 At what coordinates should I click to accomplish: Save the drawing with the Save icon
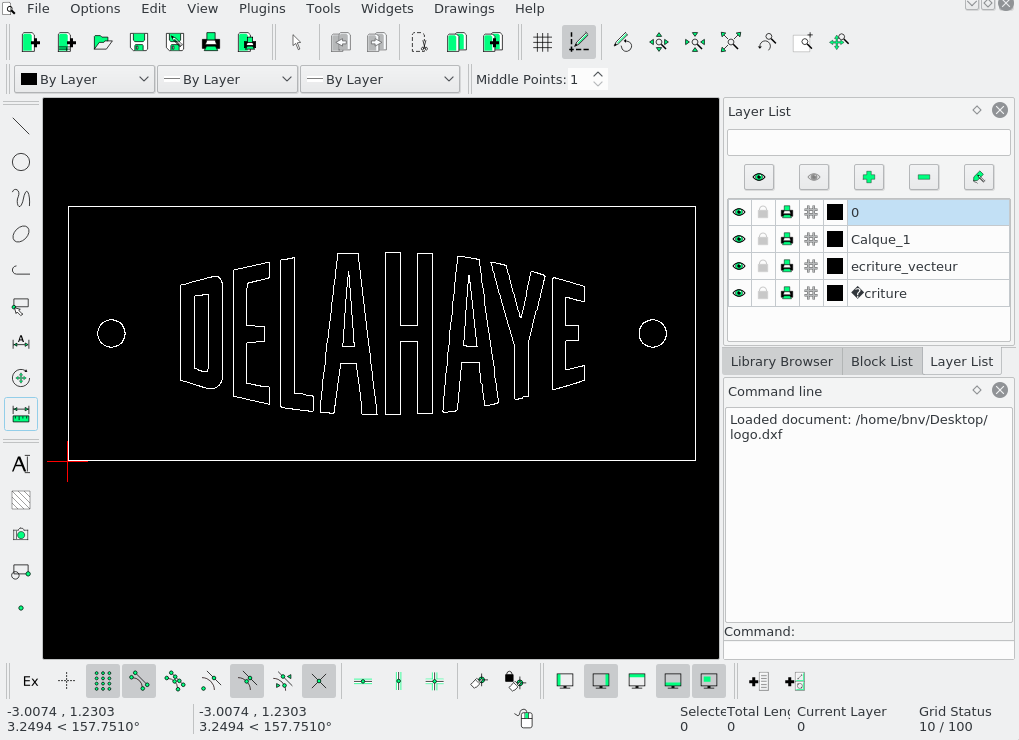coord(138,43)
